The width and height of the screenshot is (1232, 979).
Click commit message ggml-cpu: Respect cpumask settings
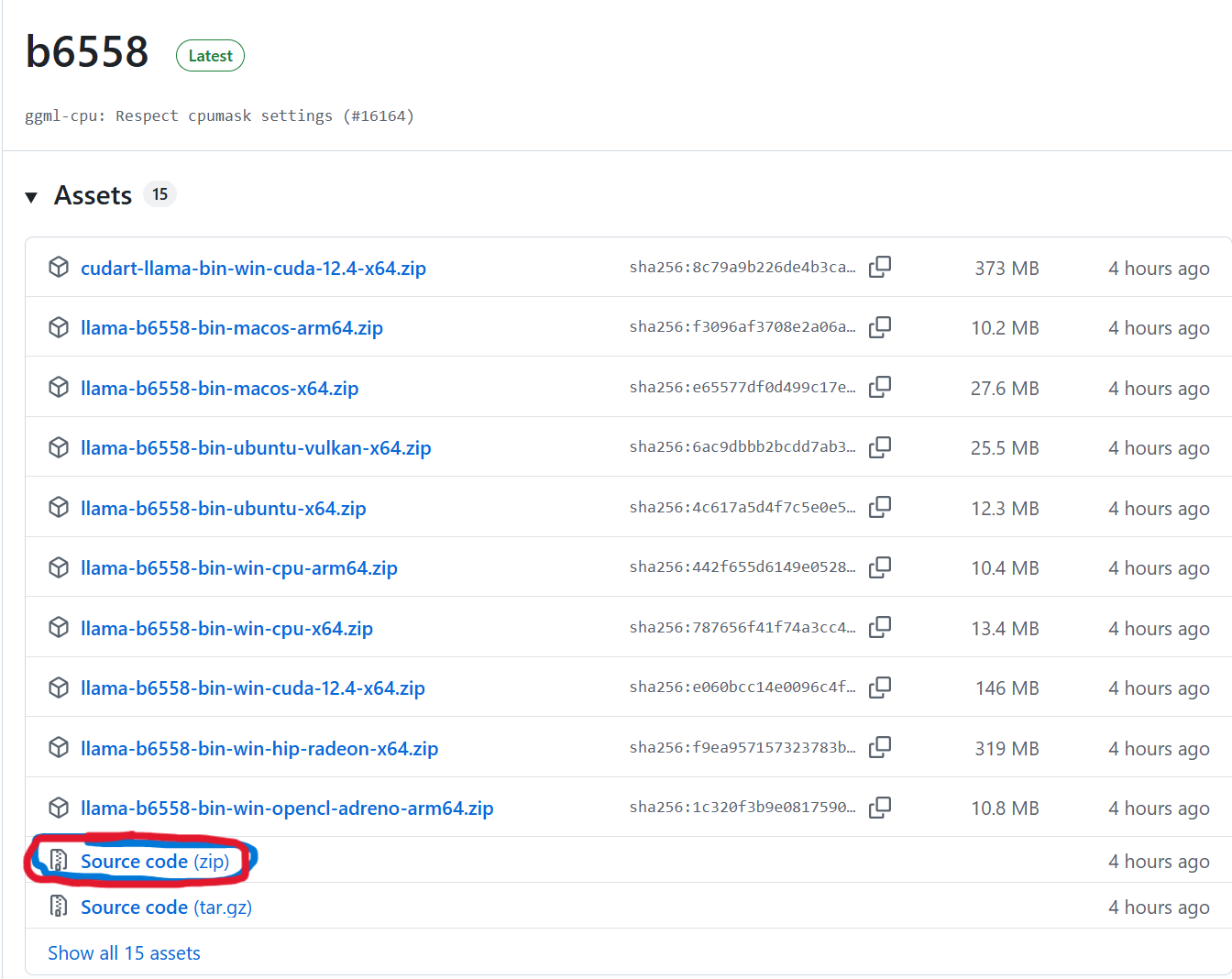click(x=219, y=116)
